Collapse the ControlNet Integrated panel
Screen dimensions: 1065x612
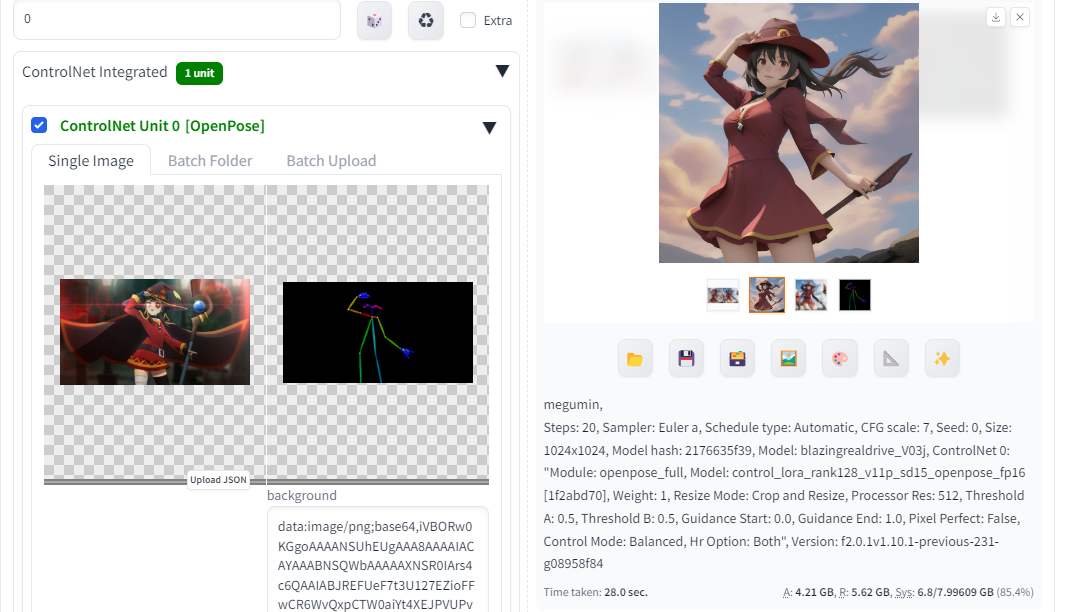[x=502, y=71]
